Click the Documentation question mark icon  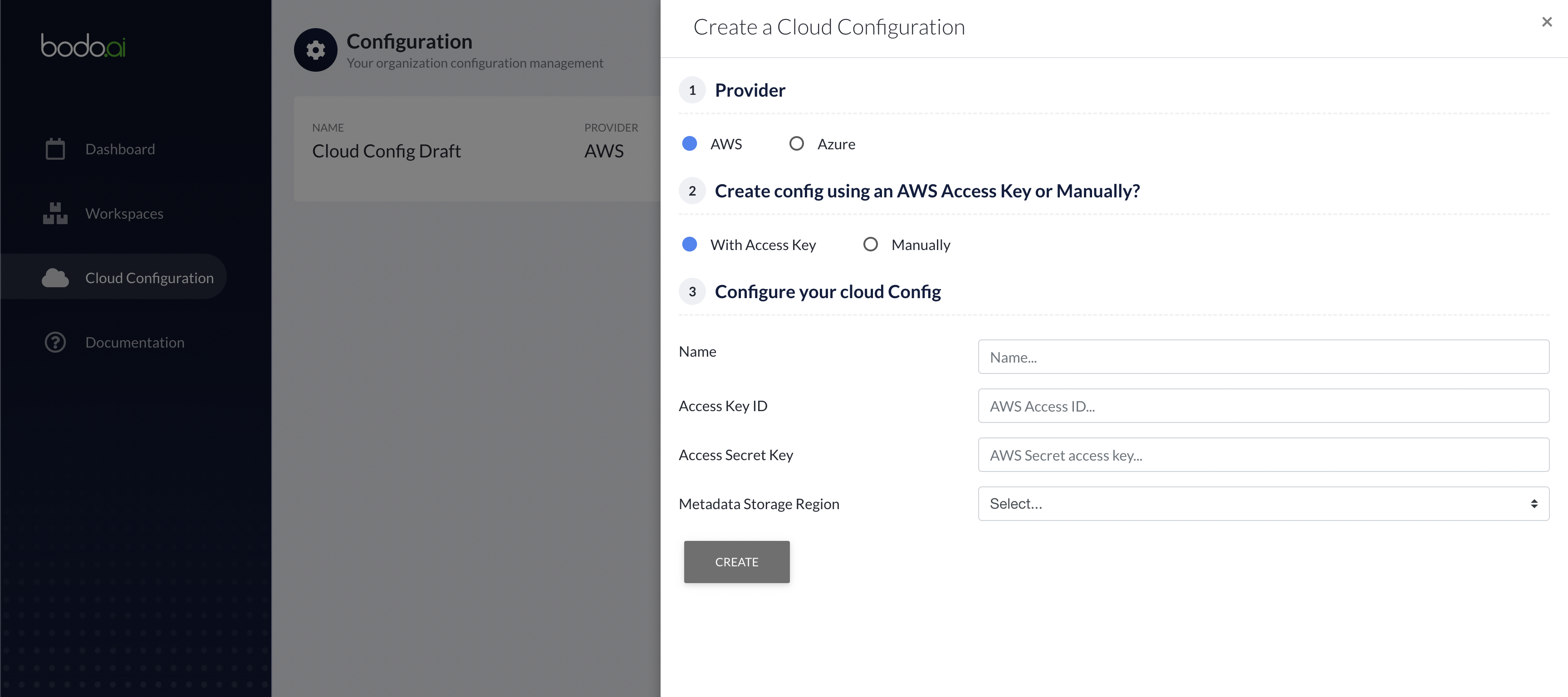tap(55, 342)
